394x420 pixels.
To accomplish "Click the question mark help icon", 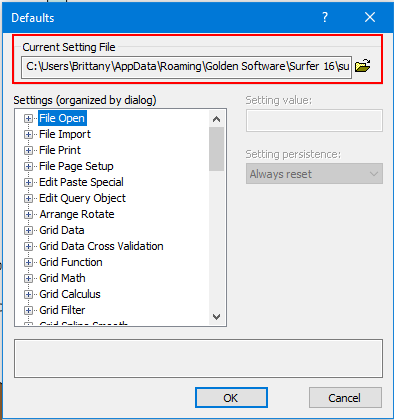I will [325, 17].
